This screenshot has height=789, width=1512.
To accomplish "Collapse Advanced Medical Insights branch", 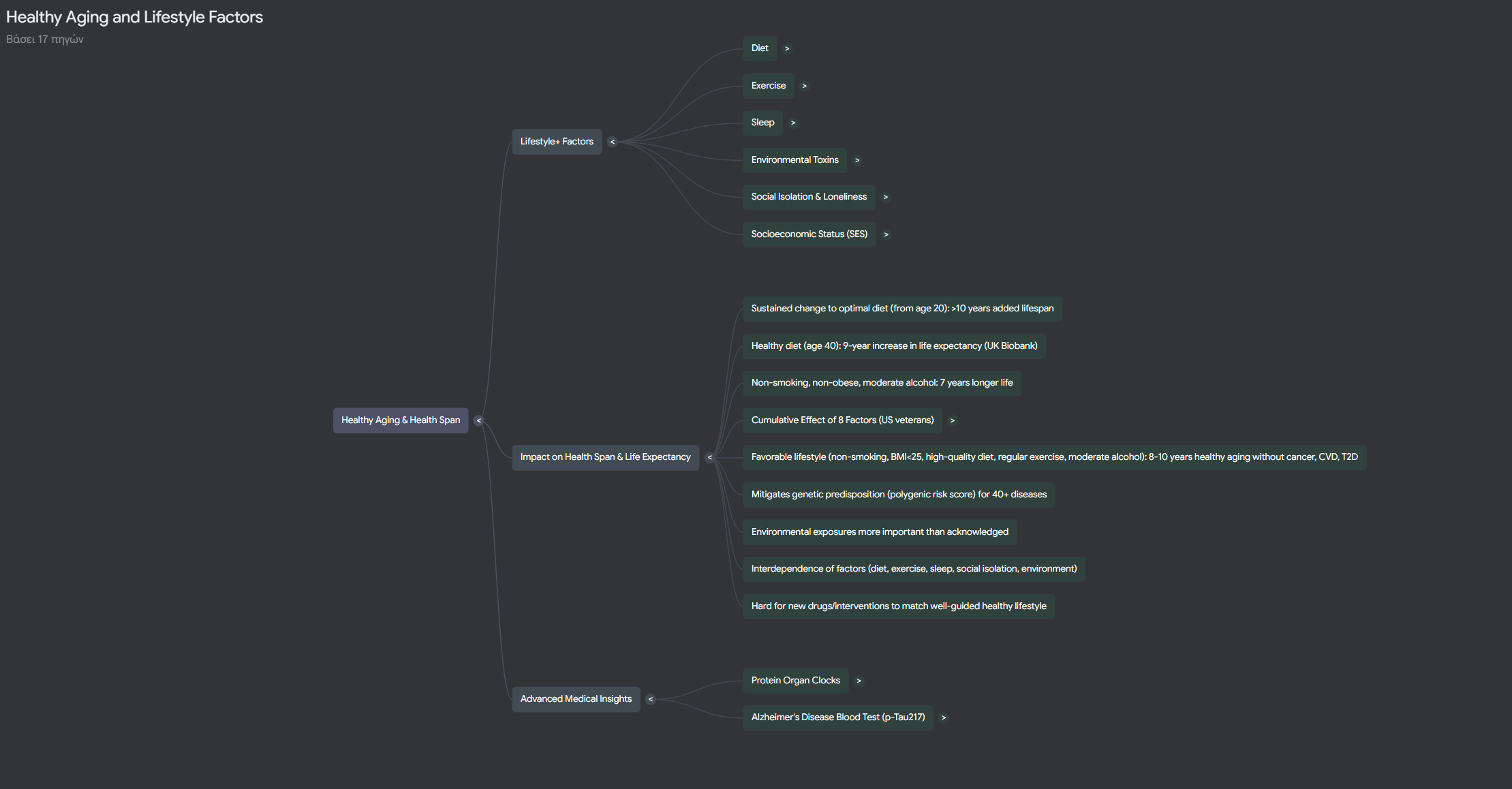I will [651, 699].
